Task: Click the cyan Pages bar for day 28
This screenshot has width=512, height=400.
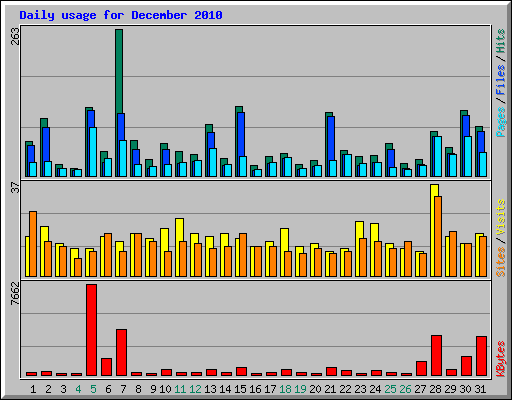Action: coord(438,157)
